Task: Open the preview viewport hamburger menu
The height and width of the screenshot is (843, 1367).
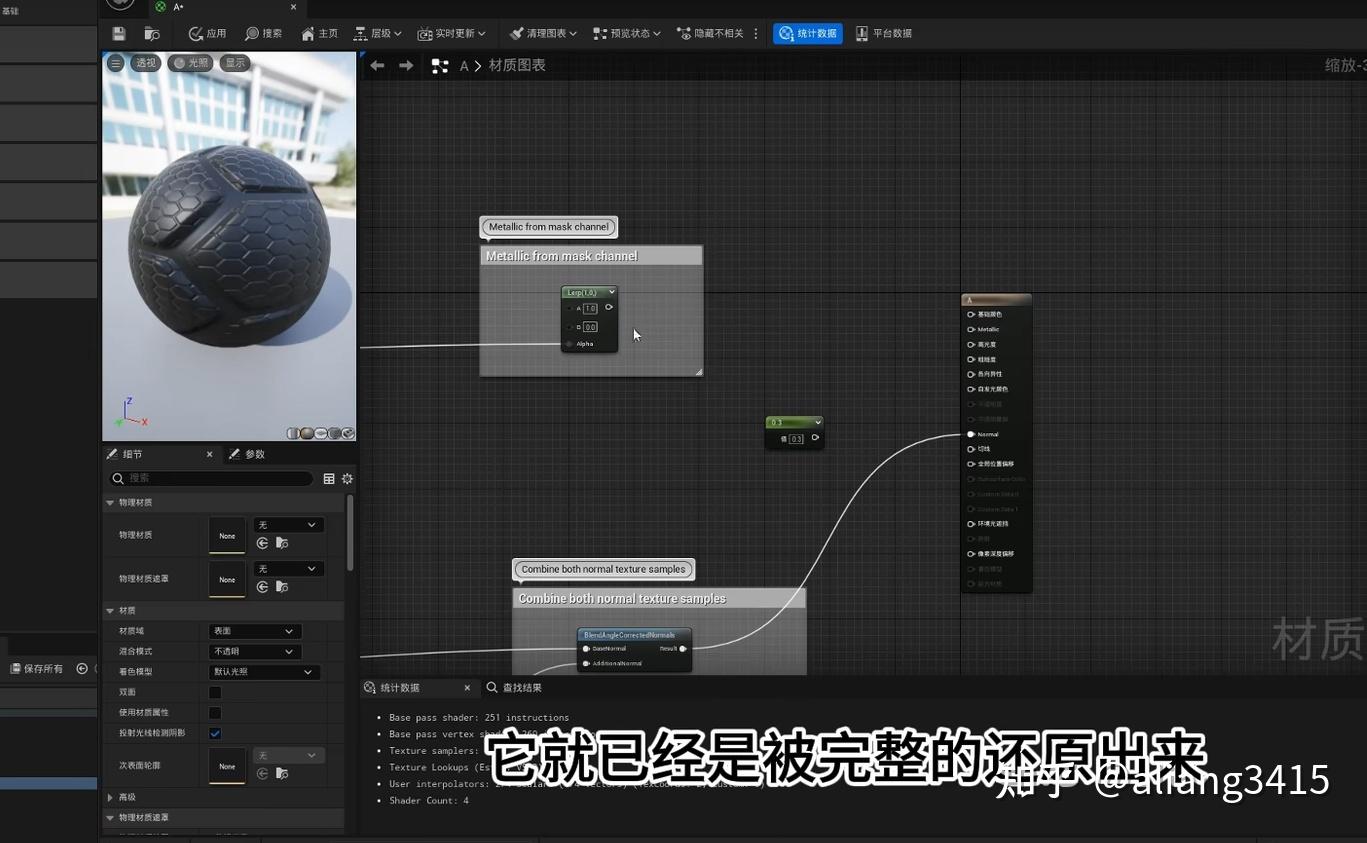Action: [116, 63]
